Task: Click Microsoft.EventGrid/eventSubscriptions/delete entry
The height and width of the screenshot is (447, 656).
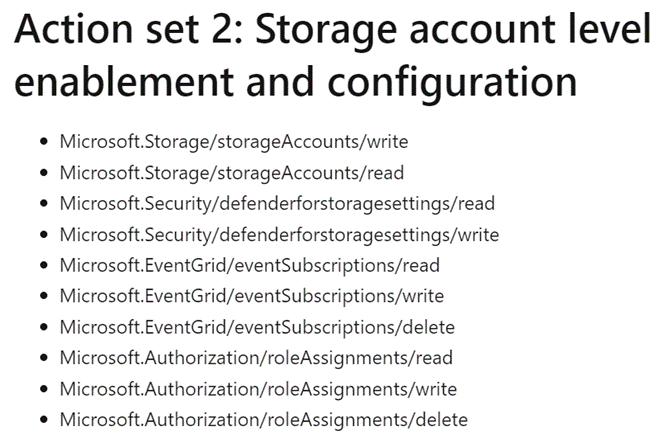Action: pyautogui.click(x=257, y=327)
